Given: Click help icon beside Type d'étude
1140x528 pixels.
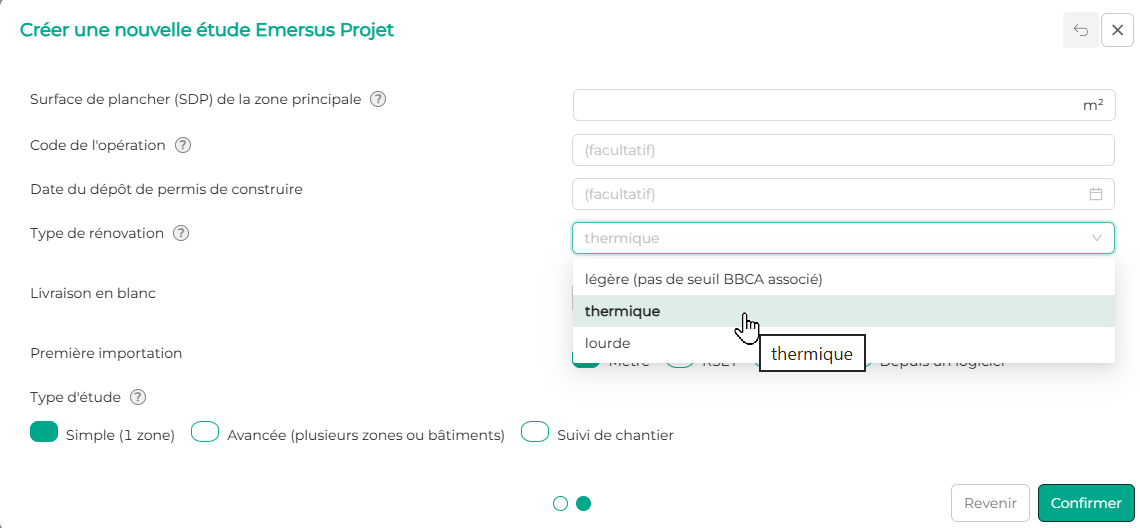Looking at the screenshot, I should [x=138, y=397].
